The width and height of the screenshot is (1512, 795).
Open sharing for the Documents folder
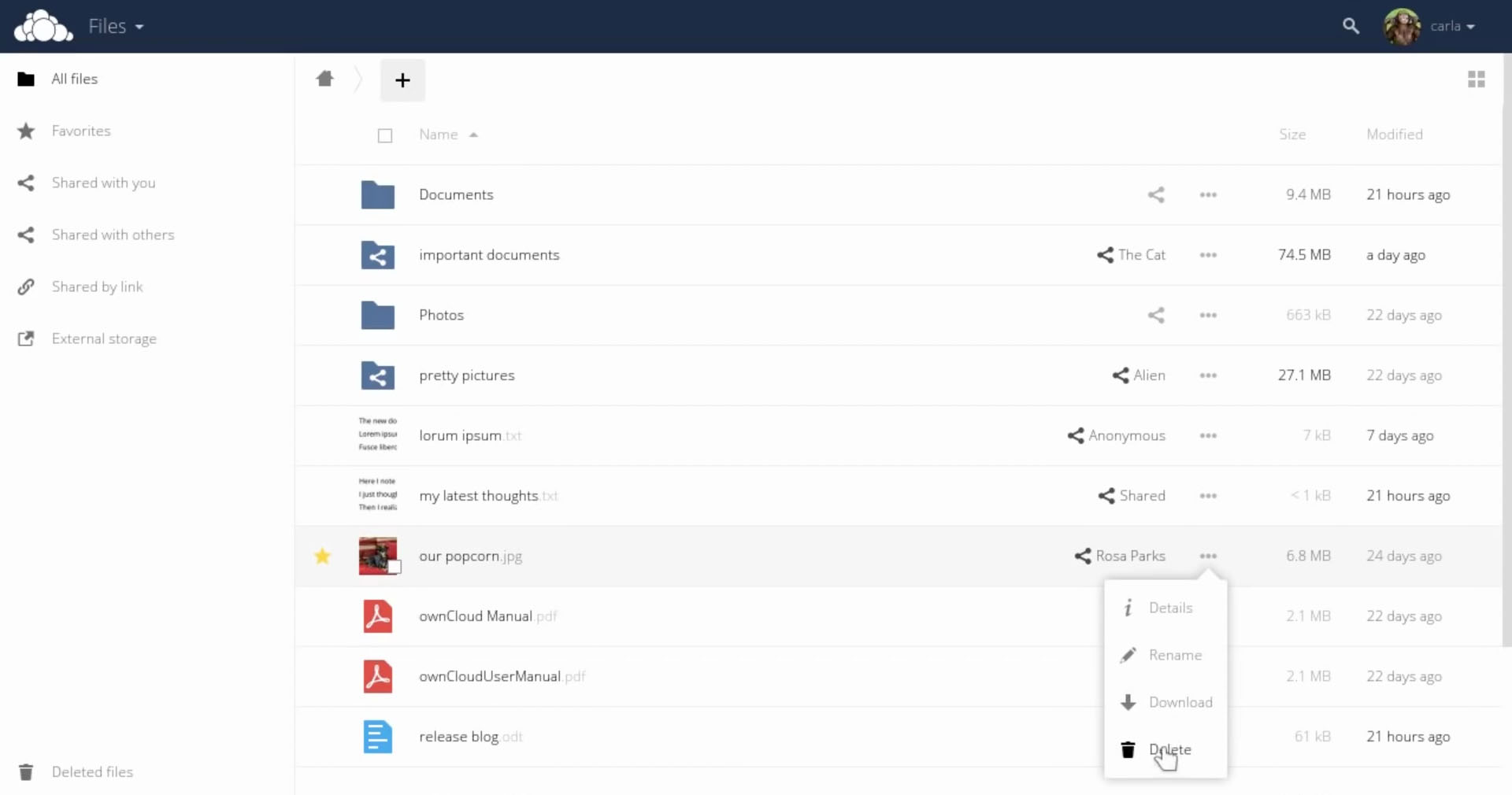pyautogui.click(x=1156, y=194)
